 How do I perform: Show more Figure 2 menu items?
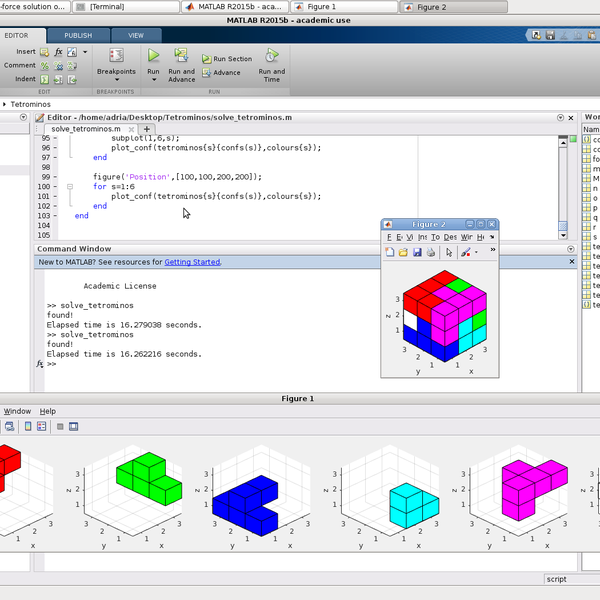(492, 237)
